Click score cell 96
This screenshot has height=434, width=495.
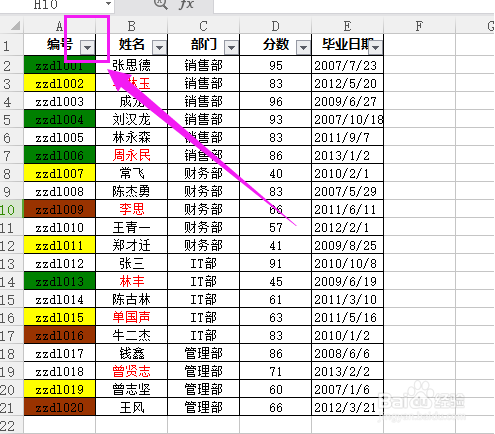276,102
